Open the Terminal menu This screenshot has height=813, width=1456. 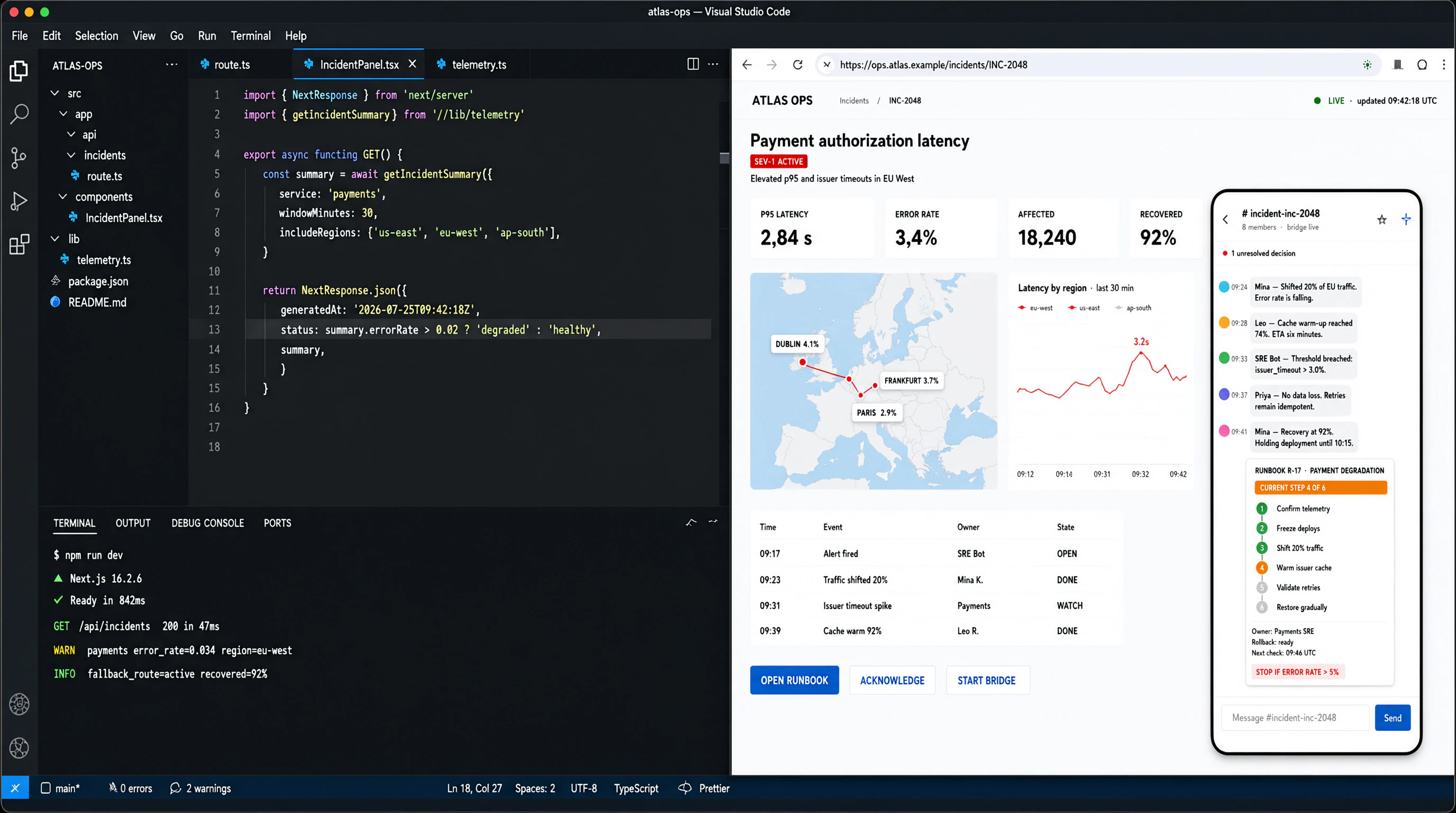[x=251, y=35]
